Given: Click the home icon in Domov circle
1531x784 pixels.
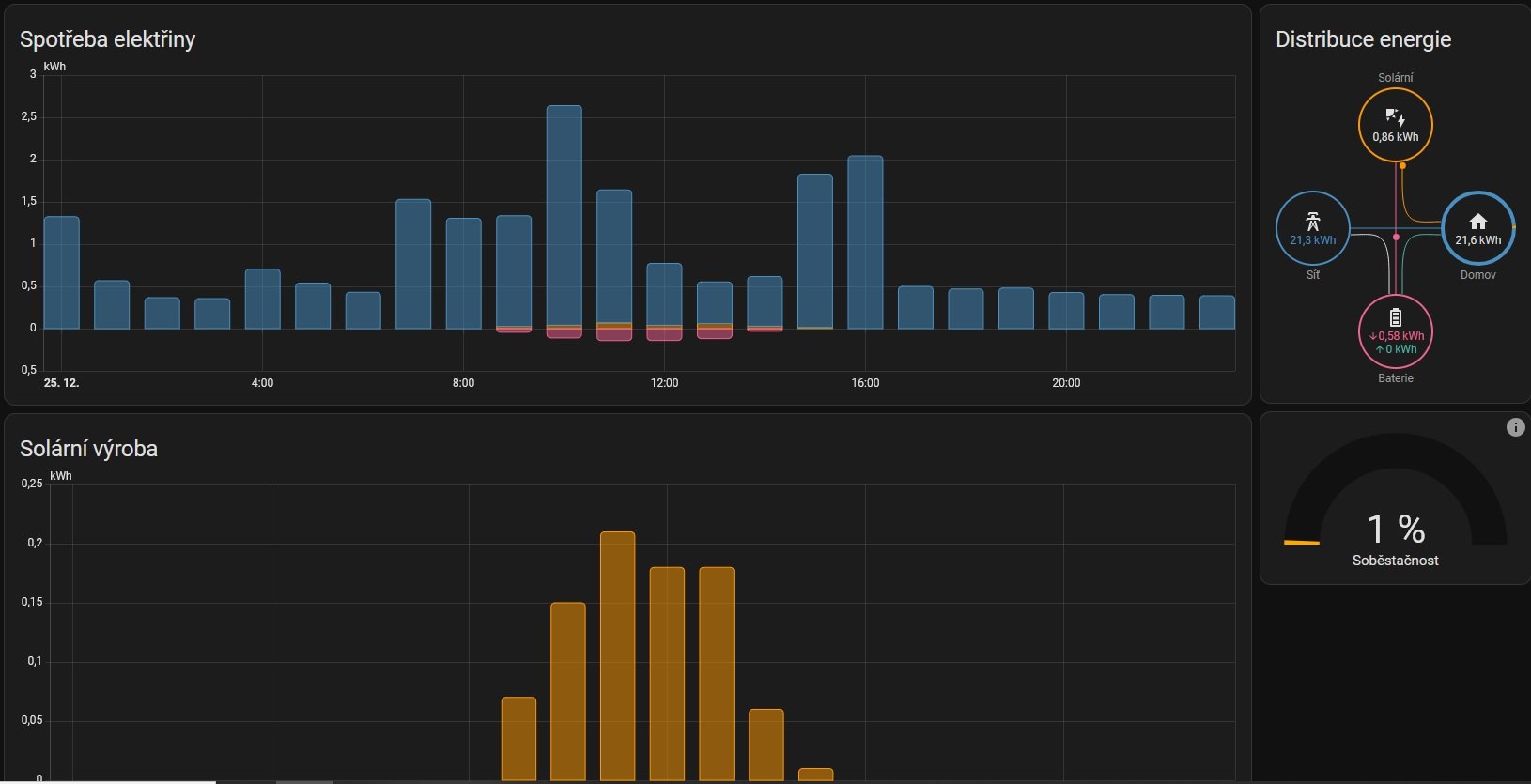Looking at the screenshot, I should (1477, 222).
